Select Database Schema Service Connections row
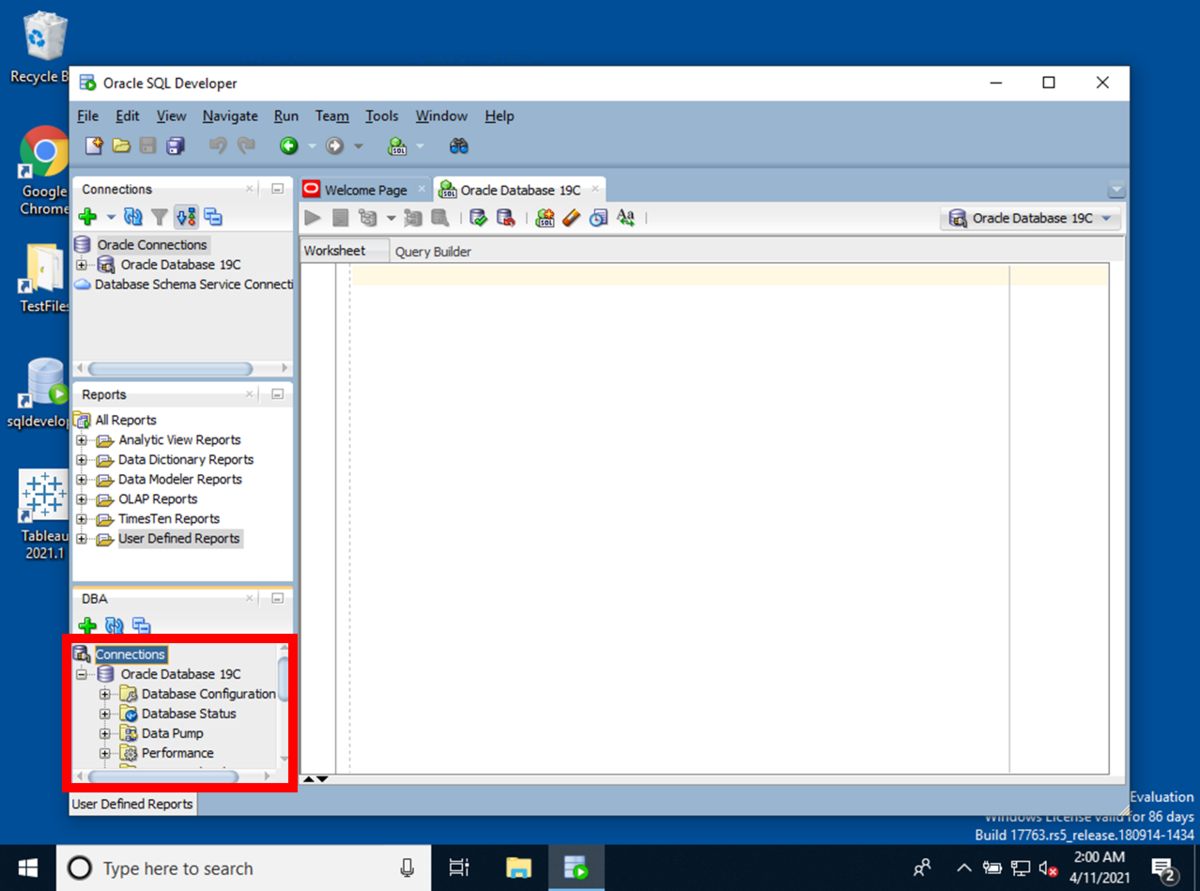Screen dimensions: 1200x891 185,285
